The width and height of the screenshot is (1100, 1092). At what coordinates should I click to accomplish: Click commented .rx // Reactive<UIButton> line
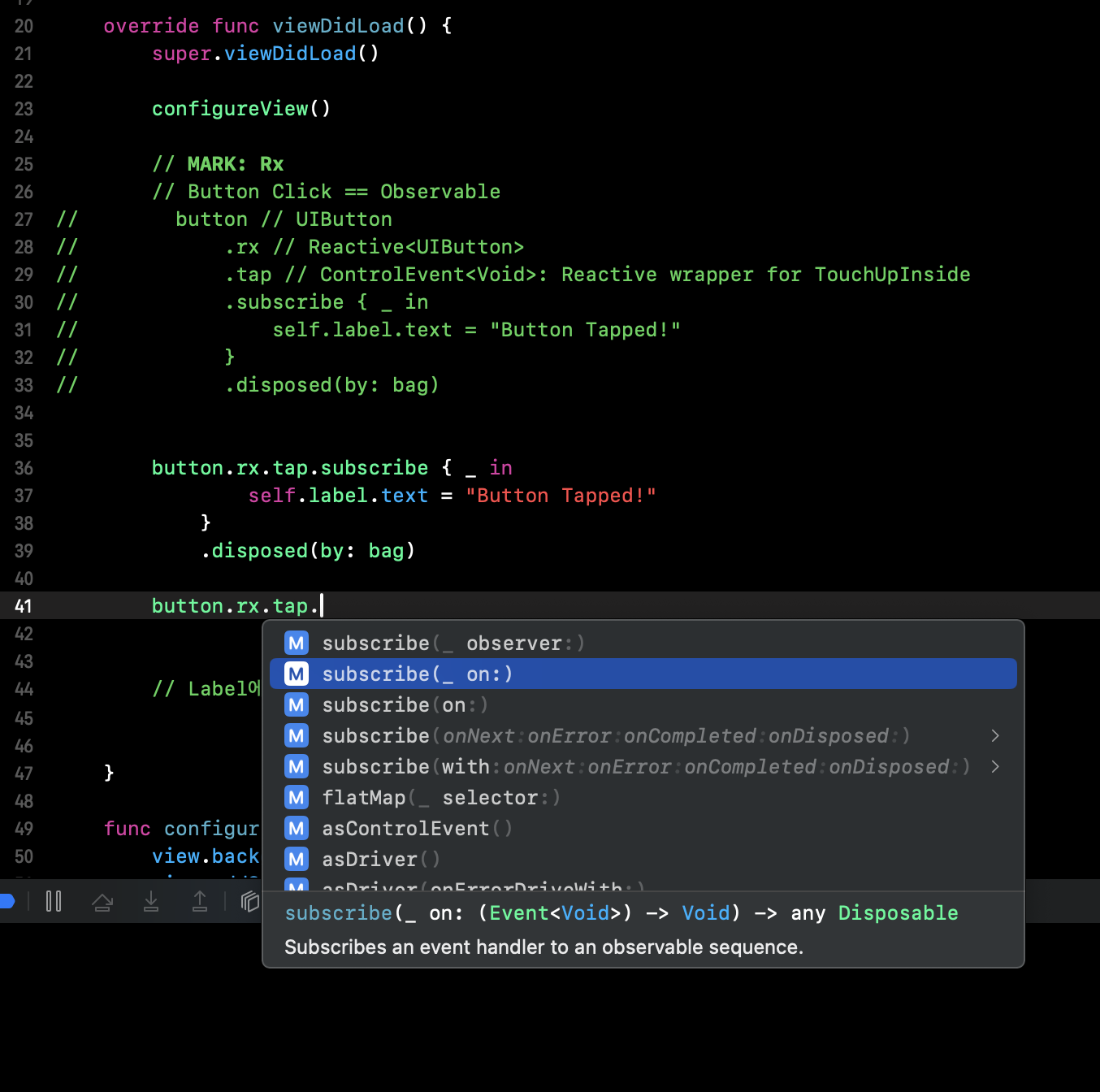point(375,247)
